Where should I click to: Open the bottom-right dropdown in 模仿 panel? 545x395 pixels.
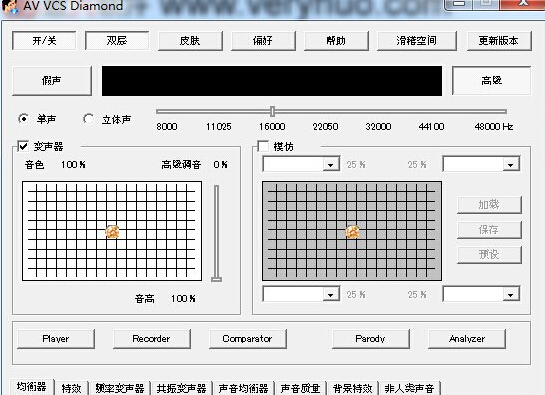(511, 295)
